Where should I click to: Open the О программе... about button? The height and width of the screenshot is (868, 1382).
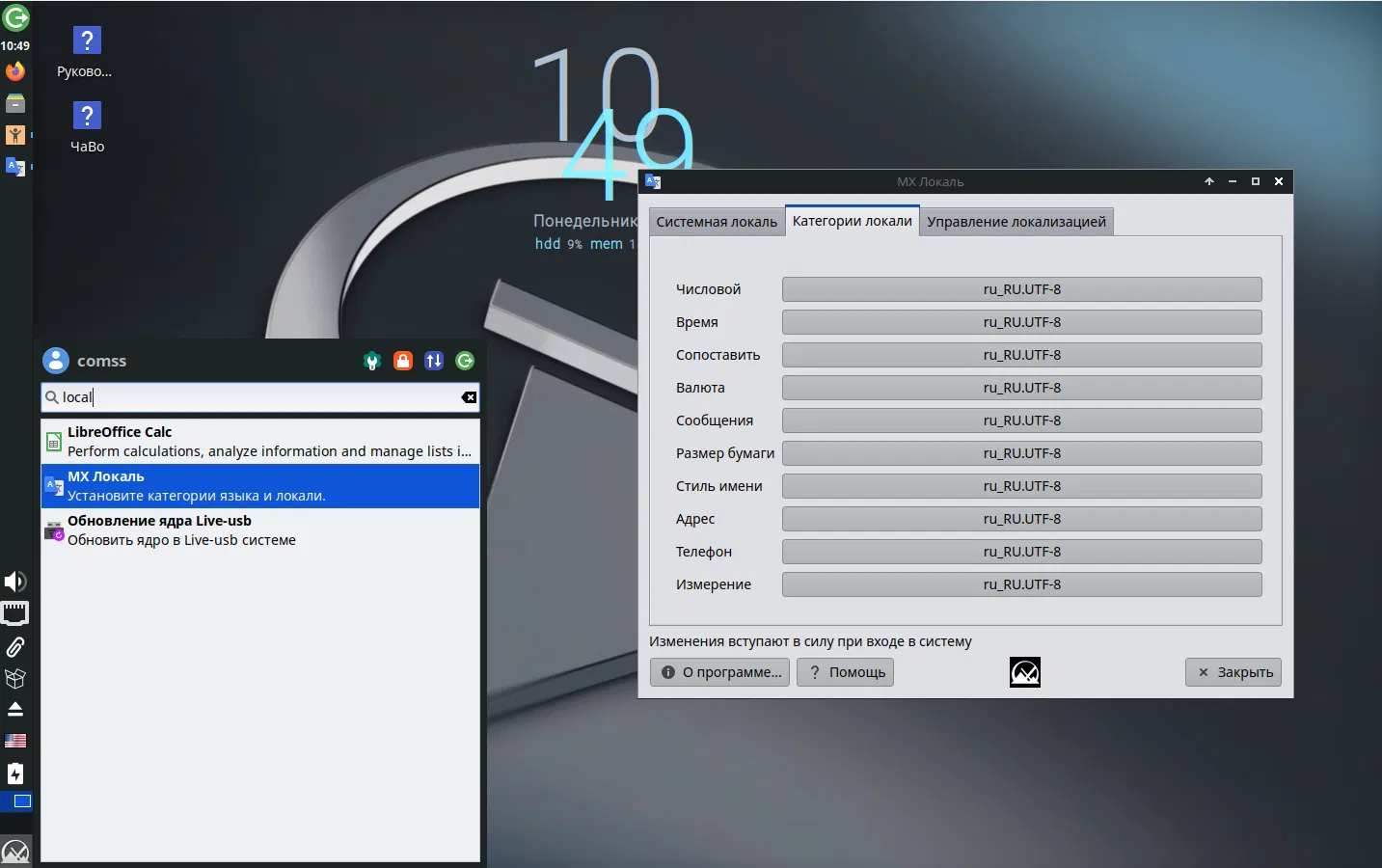[x=720, y=672]
